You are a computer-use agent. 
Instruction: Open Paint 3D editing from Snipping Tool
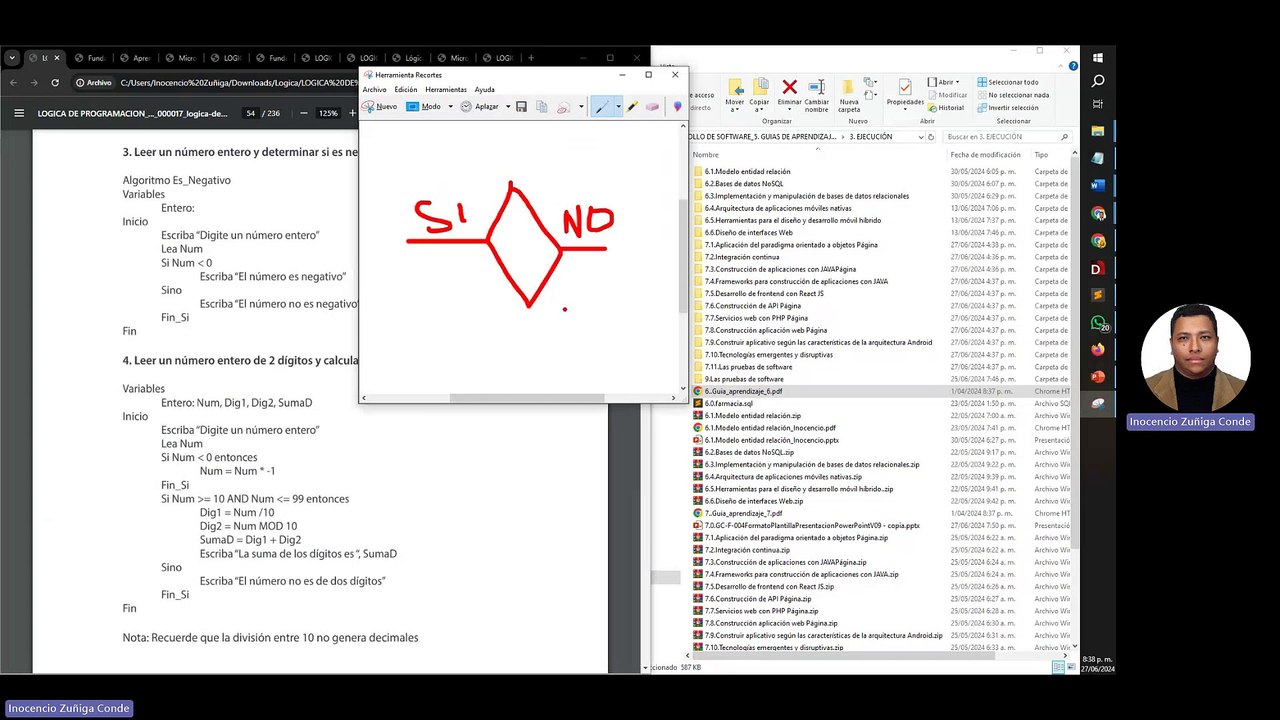[x=677, y=106]
